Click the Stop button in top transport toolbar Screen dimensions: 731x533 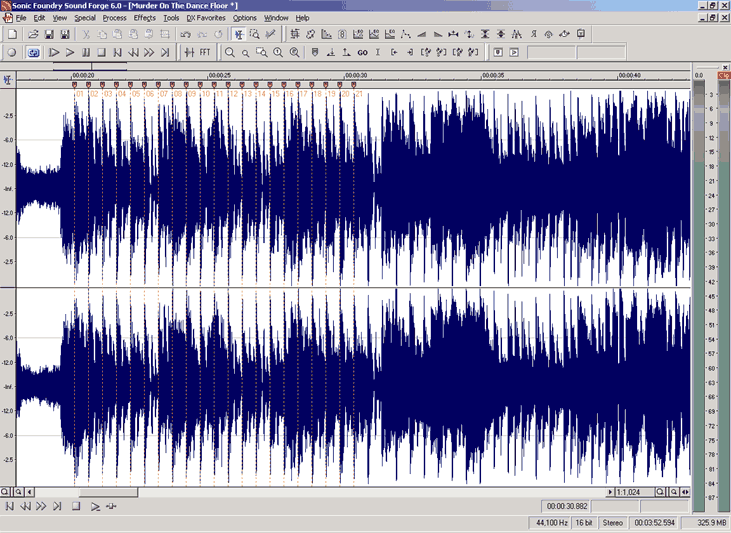[102, 53]
